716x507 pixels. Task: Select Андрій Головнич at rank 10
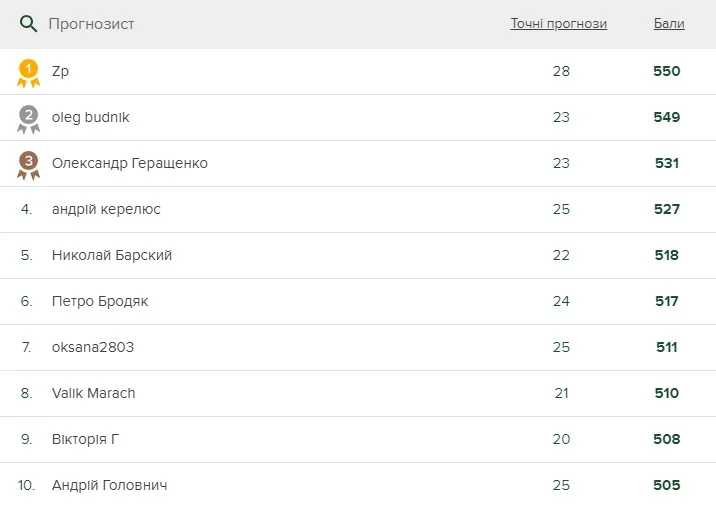tap(109, 486)
